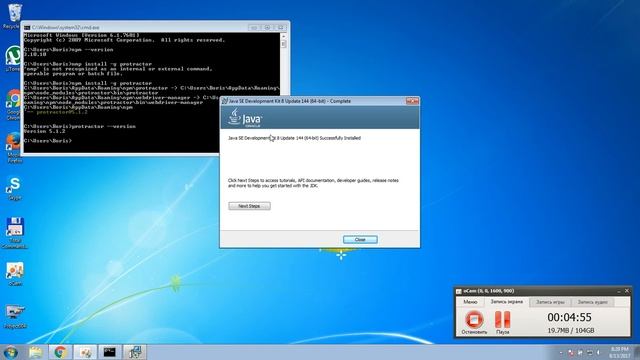Image resolution: width=640 pixels, height=360 pixels.
Task: Click the 'Version 5.1.2' output line in cmd
Action: tap(44, 131)
